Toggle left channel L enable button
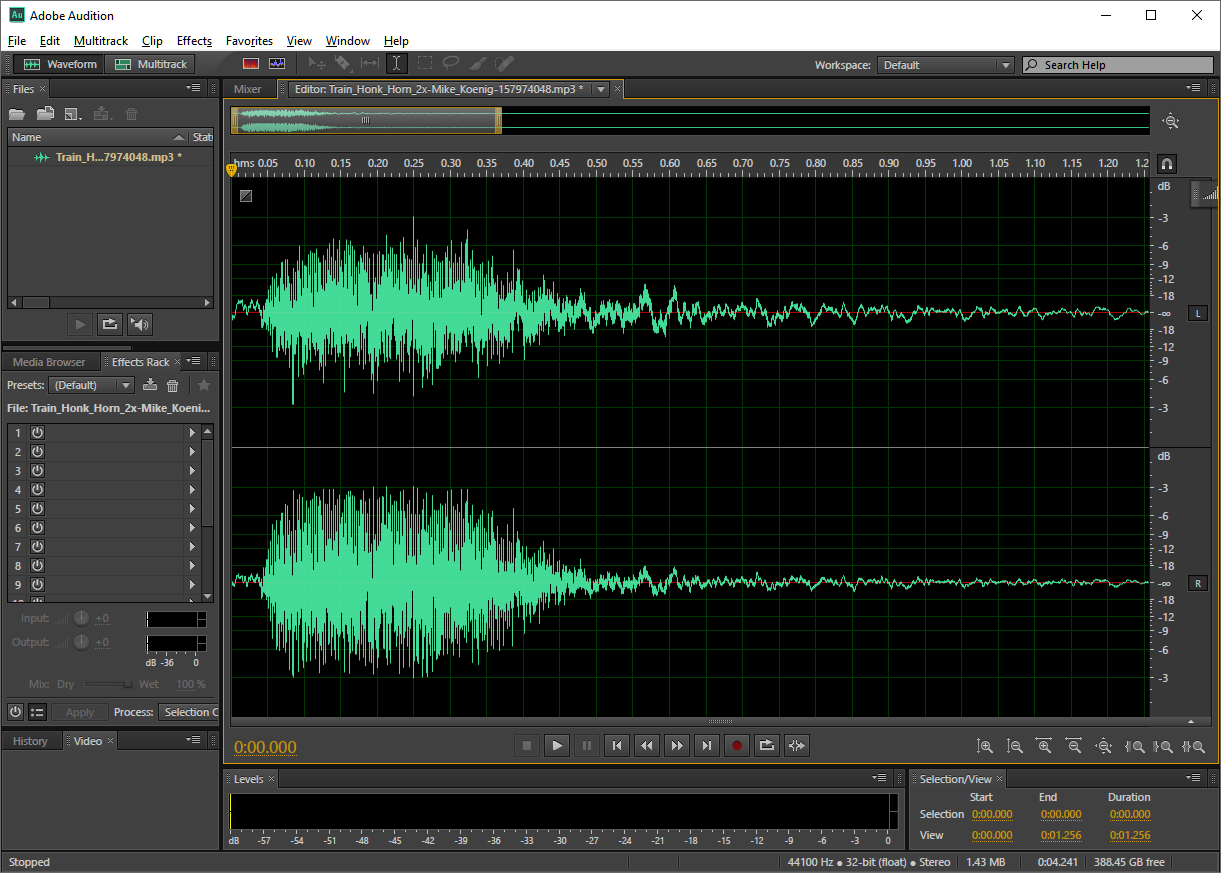 (1197, 314)
